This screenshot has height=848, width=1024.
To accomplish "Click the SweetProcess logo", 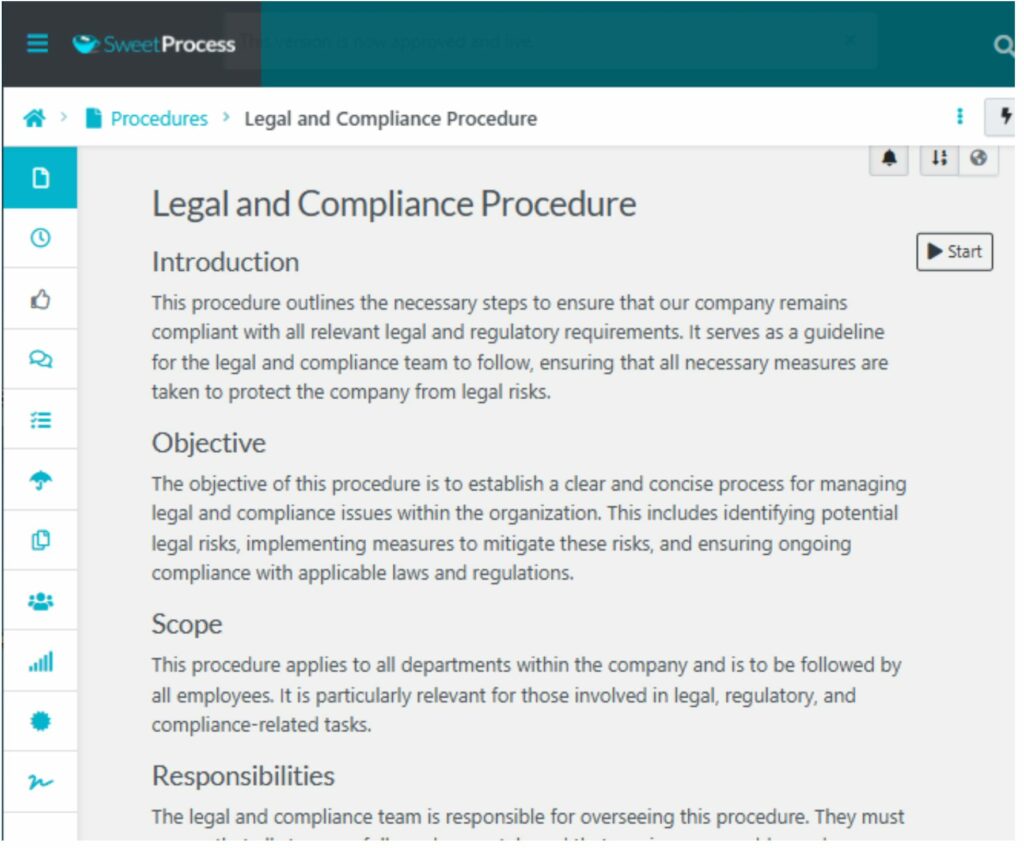I will (154, 44).
